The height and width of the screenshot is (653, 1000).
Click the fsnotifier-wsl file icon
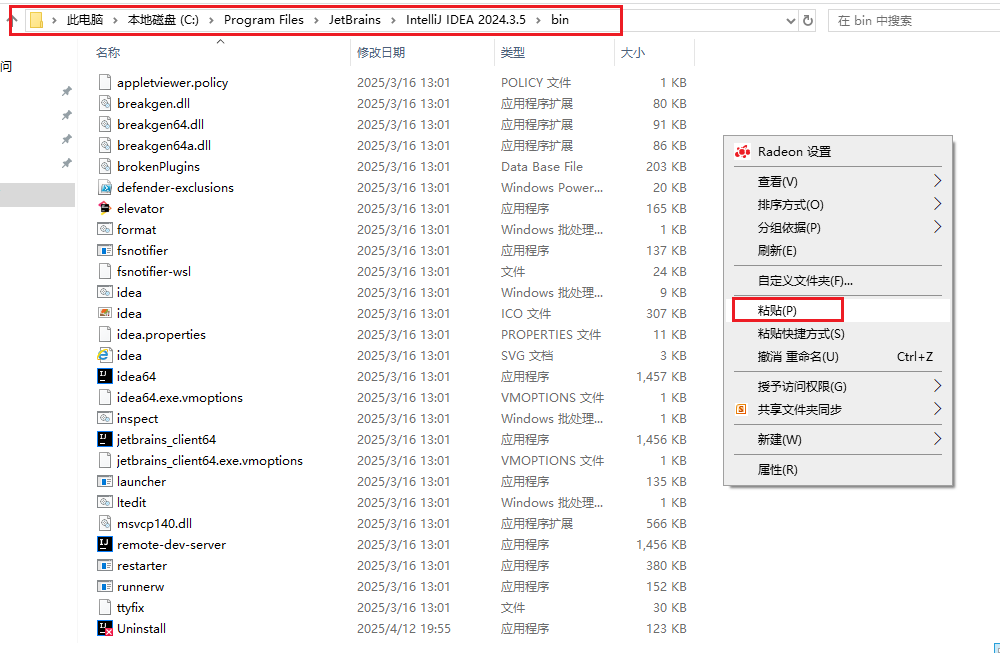coord(105,271)
